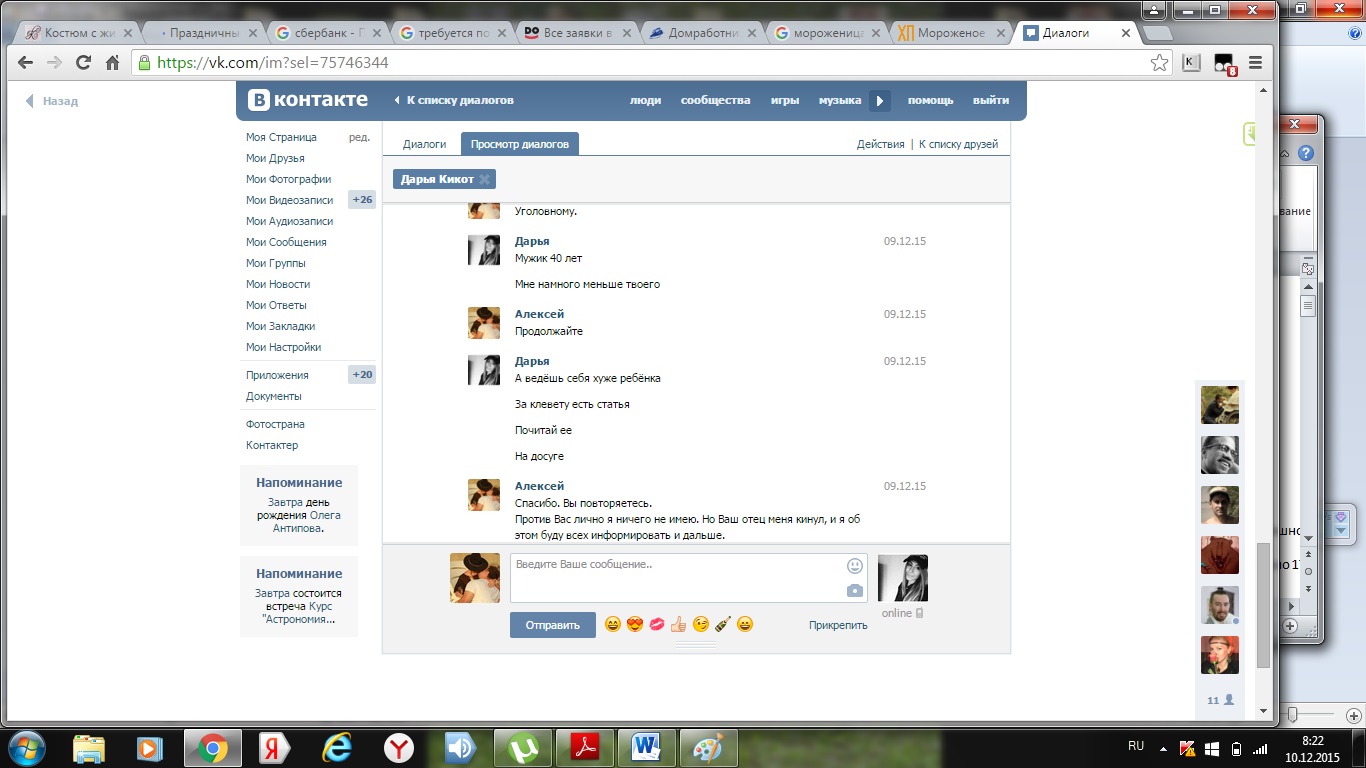The image size is (1366, 768).
Task: Remove the Дарья Кикот dialog tab with its X
Action: (484, 179)
